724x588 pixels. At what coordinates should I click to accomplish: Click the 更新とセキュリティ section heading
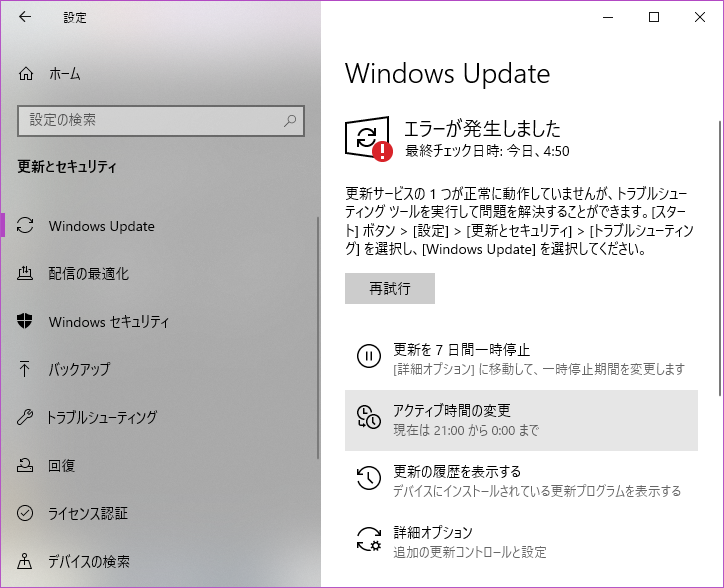[67, 166]
